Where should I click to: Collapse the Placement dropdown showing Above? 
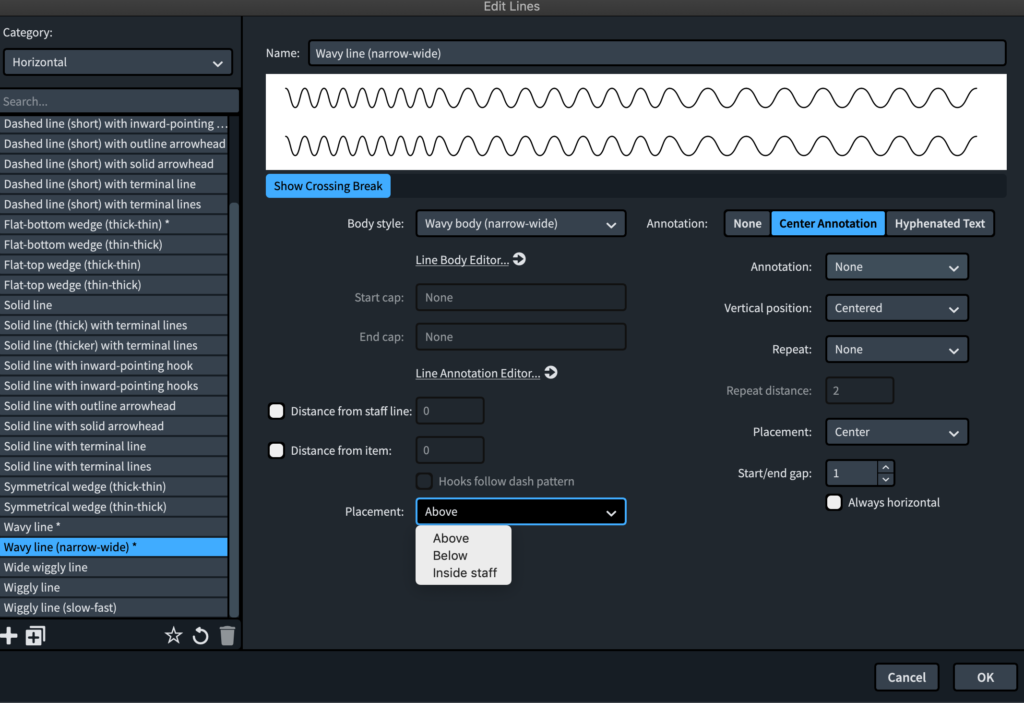pos(520,512)
